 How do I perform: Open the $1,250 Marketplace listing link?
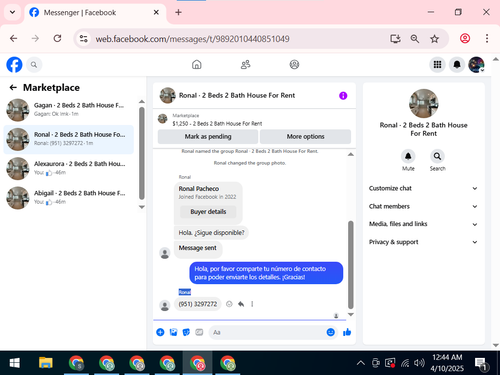tap(217, 124)
